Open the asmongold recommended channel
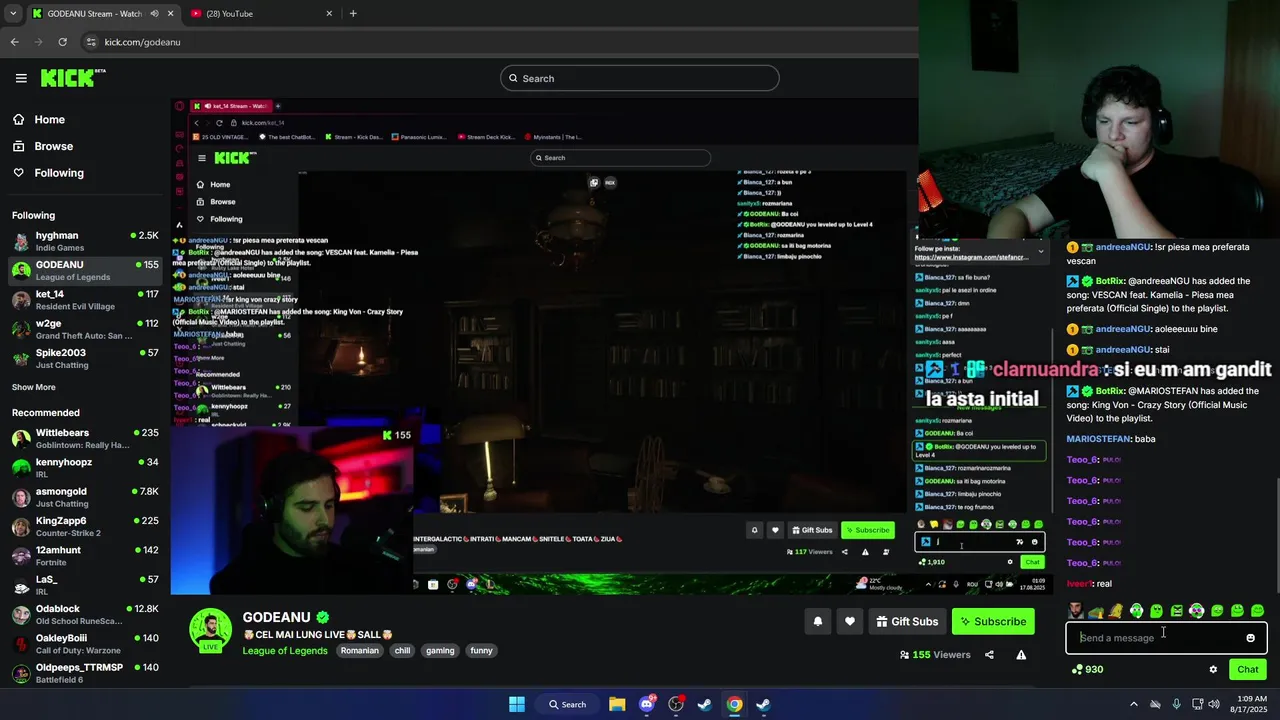Image resolution: width=1280 pixels, height=720 pixels. click(x=85, y=497)
